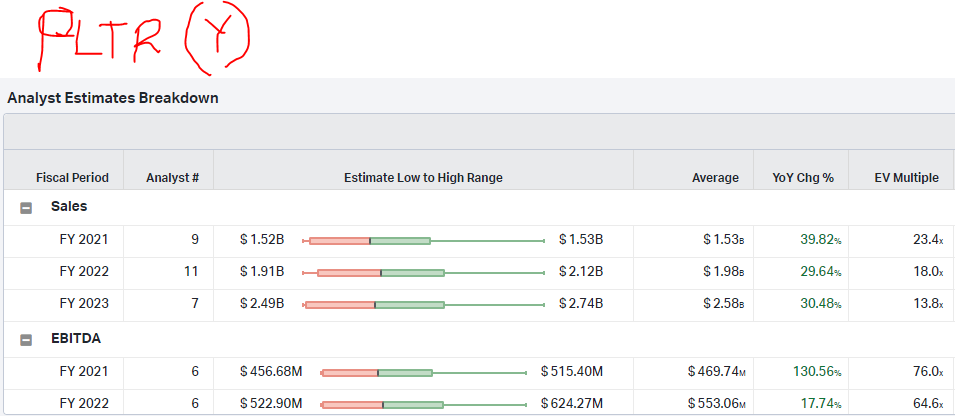Select the $515.40M high EBITDA estimate
This screenshot has width=955, height=416.
(571, 371)
